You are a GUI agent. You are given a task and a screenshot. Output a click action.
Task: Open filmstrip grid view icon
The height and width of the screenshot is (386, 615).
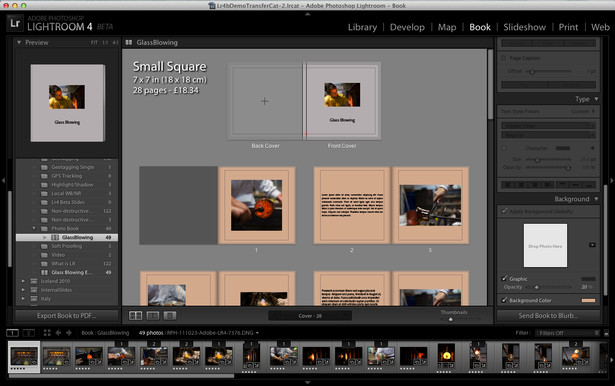click(x=47, y=333)
